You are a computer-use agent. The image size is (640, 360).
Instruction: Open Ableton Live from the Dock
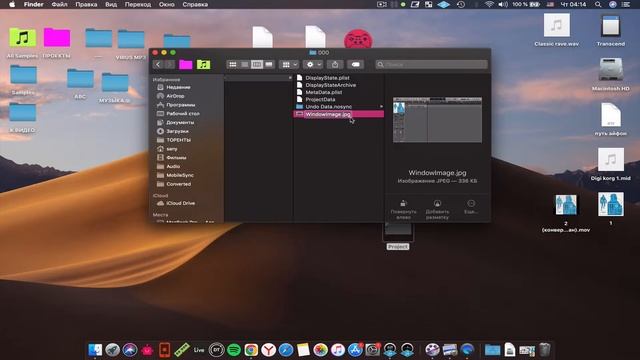pyautogui.click(x=199, y=350)
